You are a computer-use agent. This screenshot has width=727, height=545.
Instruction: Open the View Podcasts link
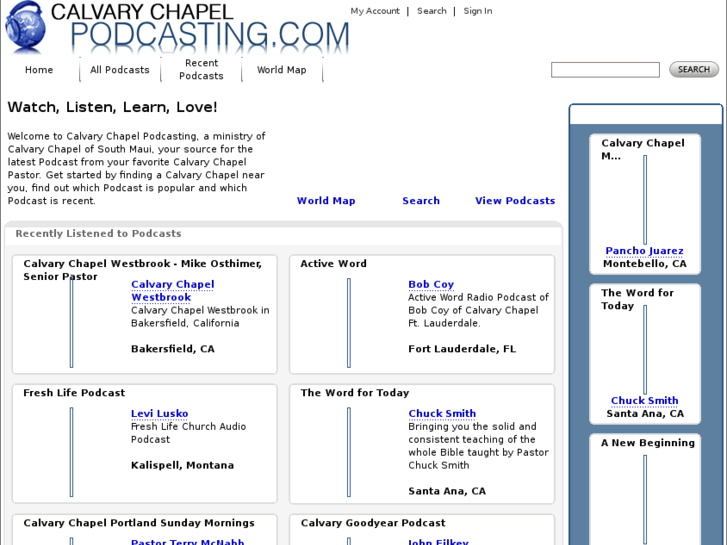coord(515,201)
